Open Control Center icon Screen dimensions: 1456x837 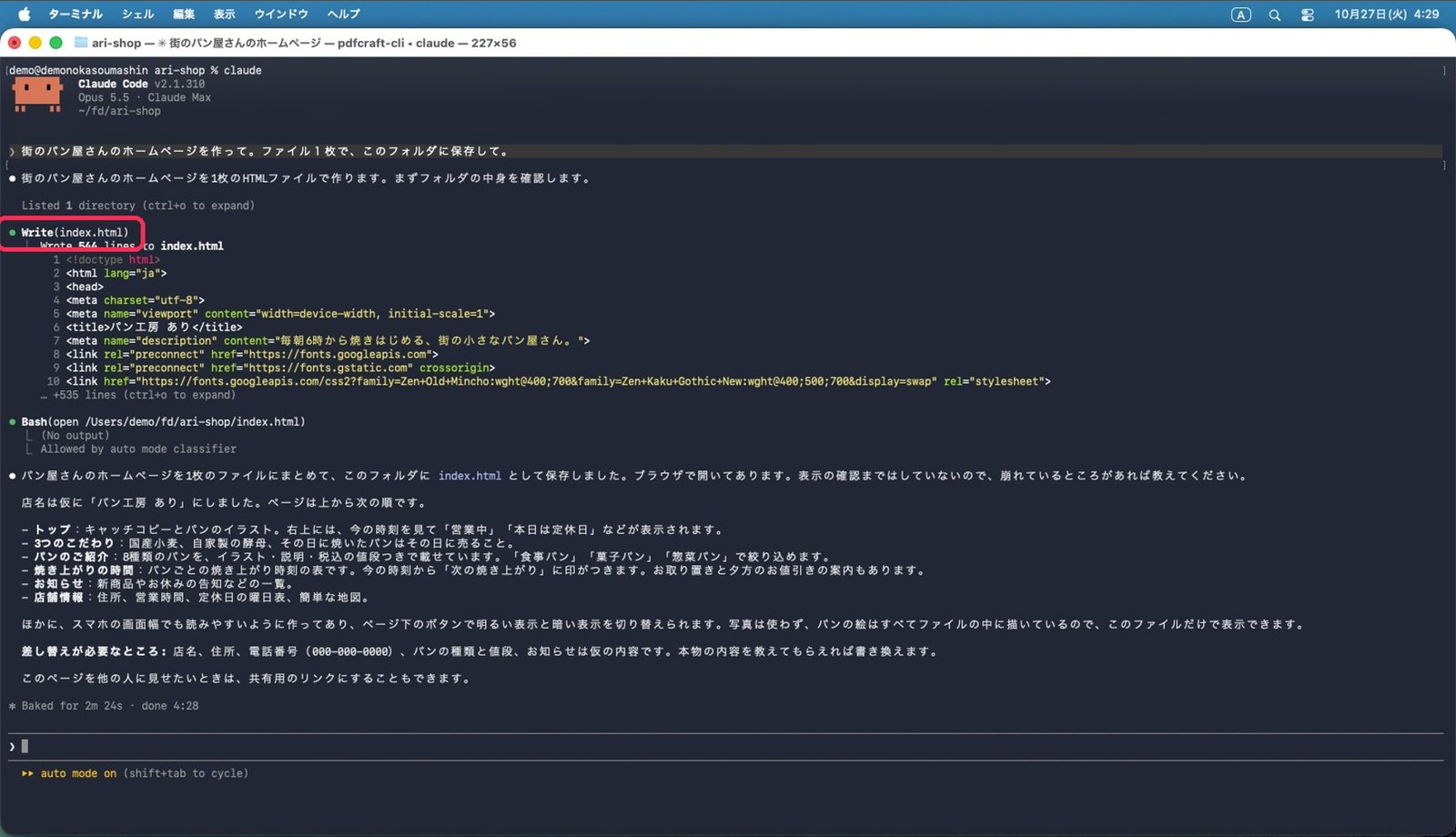[1308, 15]
